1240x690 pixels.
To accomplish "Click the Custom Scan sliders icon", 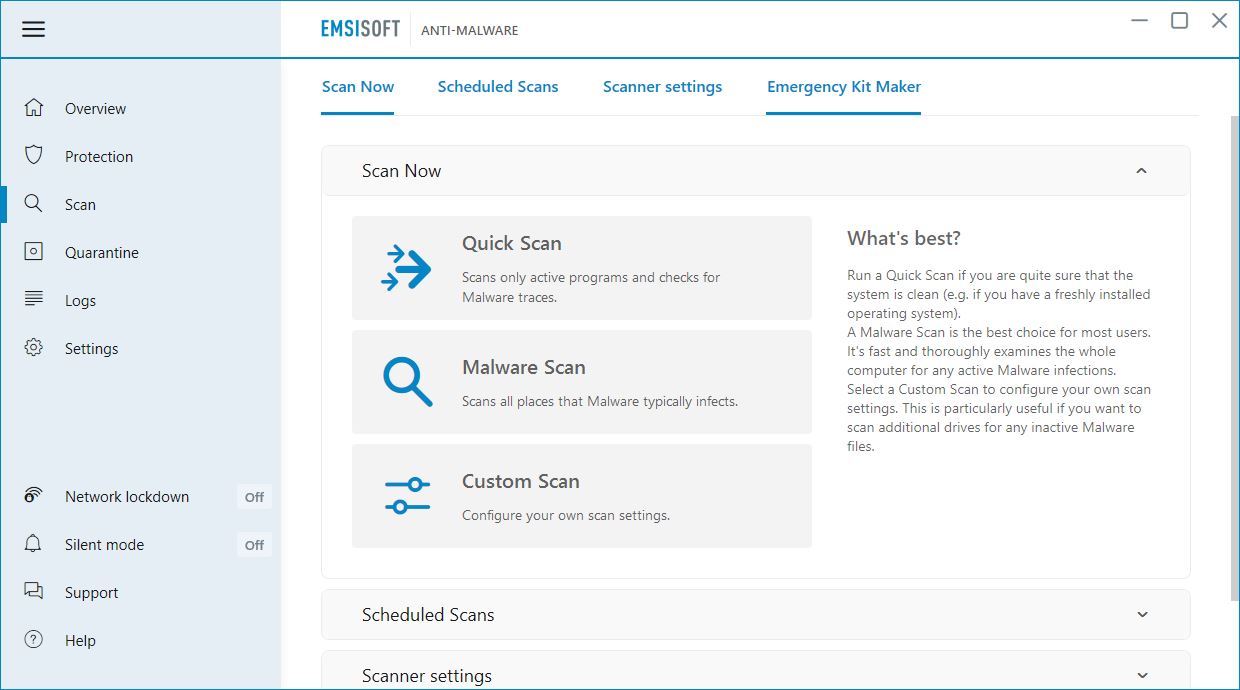I will click(x=407, y=496).
